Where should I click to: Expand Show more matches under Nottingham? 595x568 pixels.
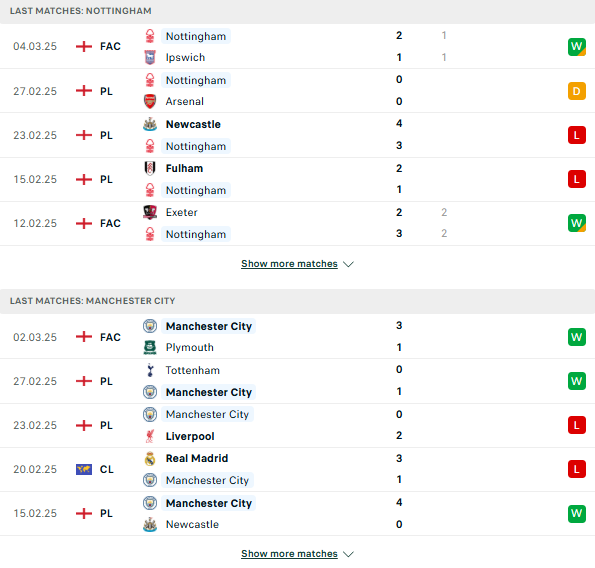[289, 264]
